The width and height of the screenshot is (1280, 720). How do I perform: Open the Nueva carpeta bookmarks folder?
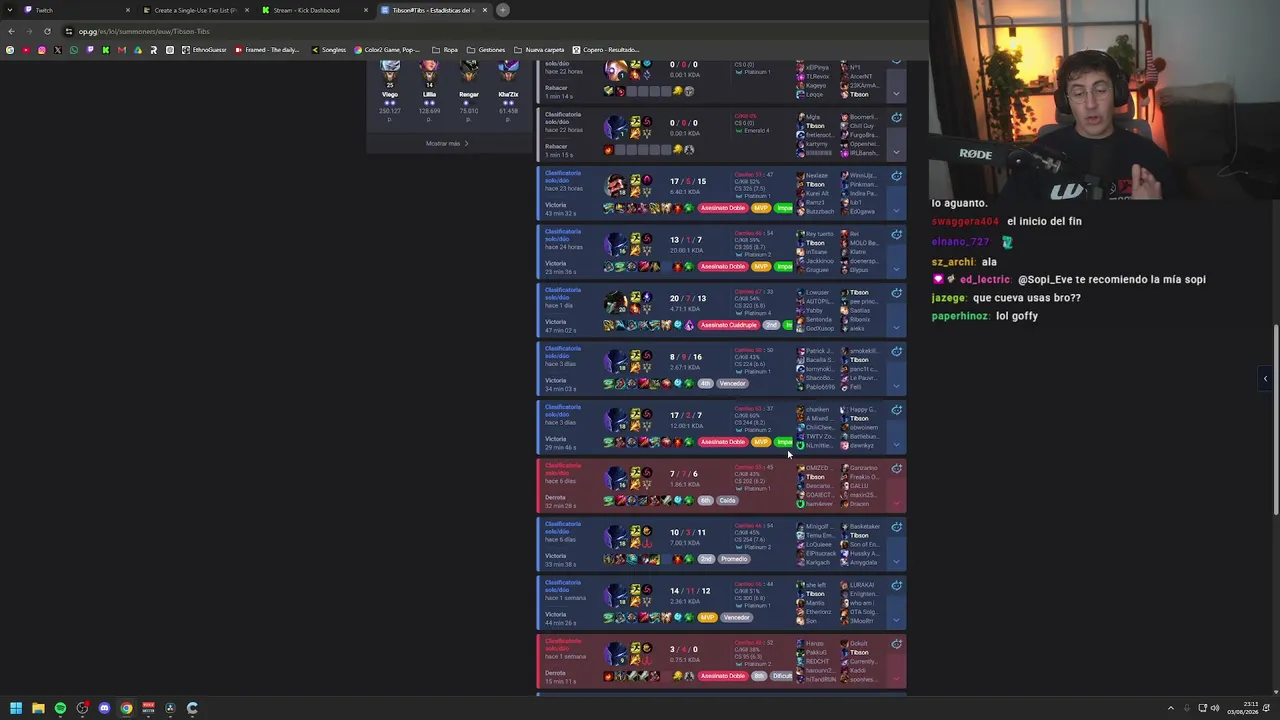click(539, 50)
